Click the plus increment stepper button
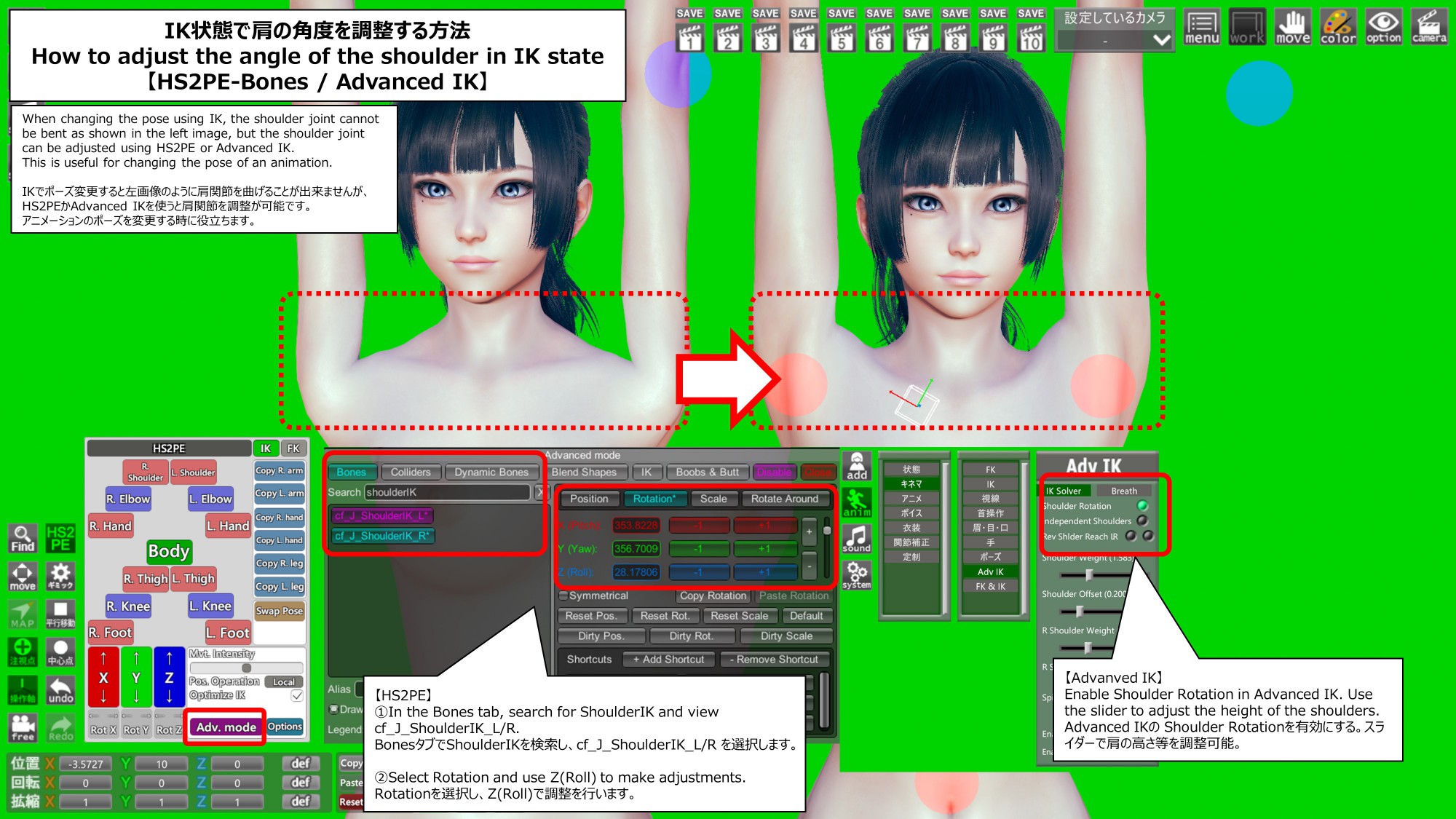 [x=809, y=532]
